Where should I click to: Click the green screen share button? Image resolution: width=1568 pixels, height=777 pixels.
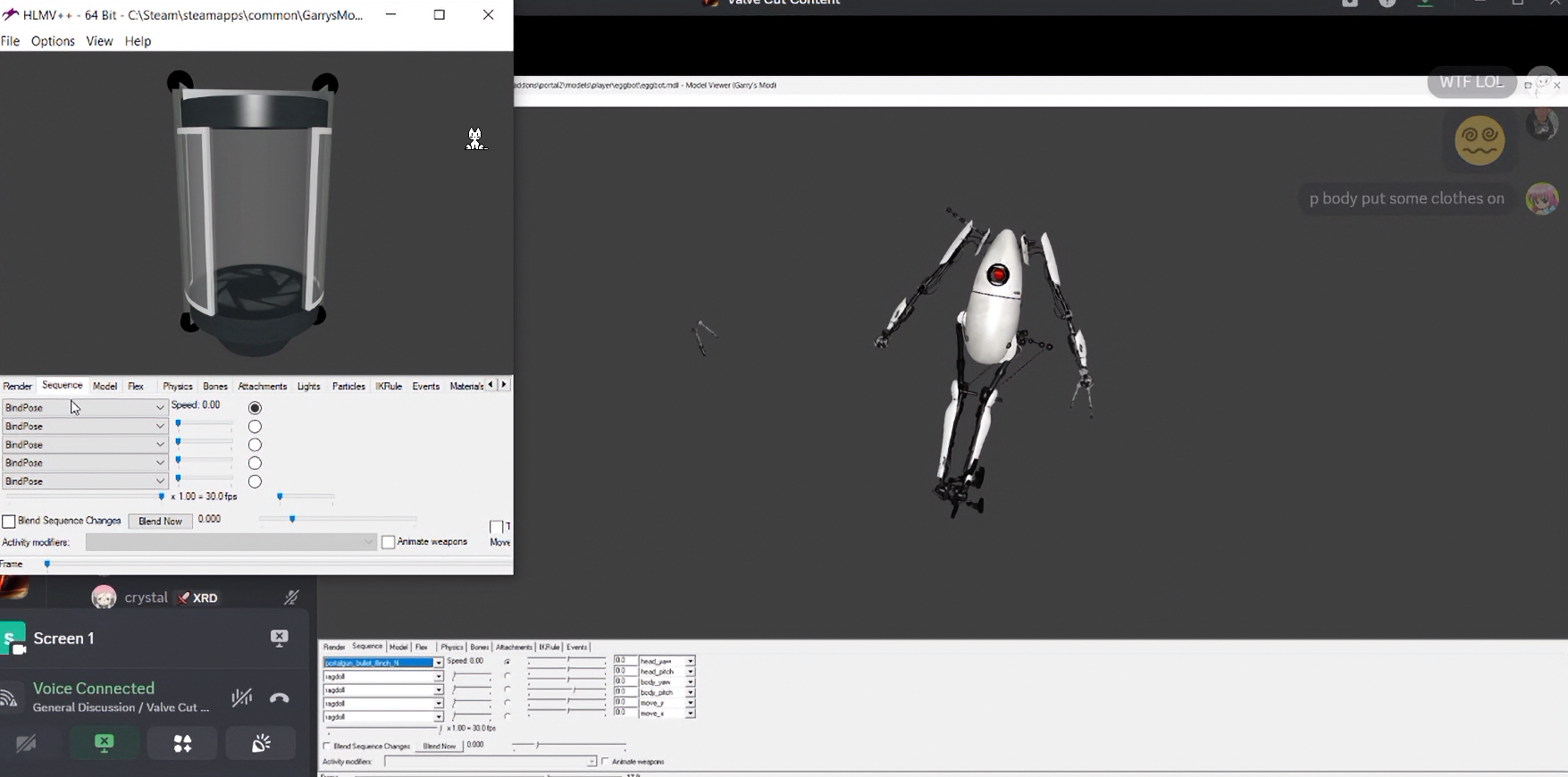pyautogui.click(x=105, y=743)
